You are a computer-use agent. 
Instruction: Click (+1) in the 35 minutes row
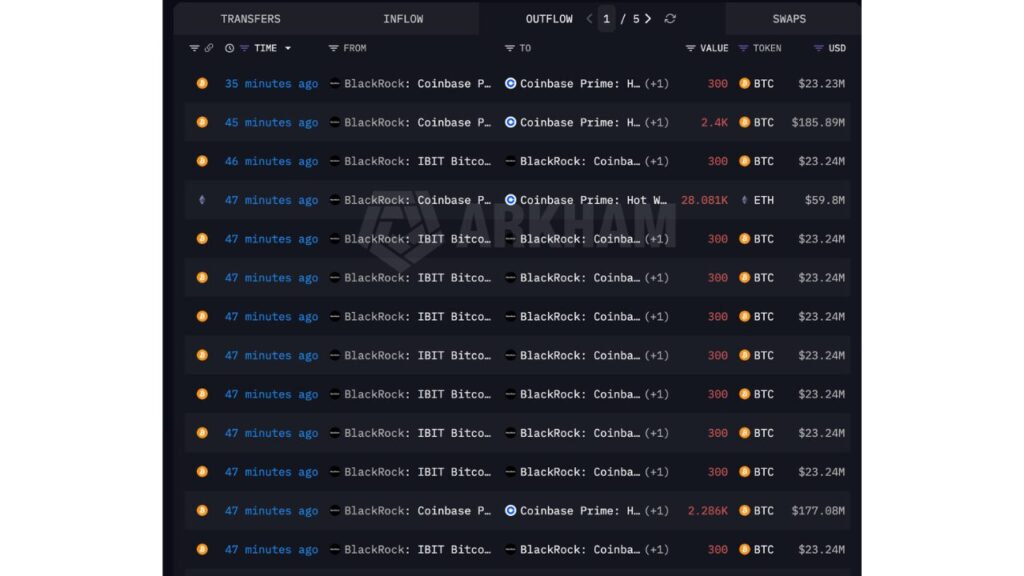click(x=657, y=84)
